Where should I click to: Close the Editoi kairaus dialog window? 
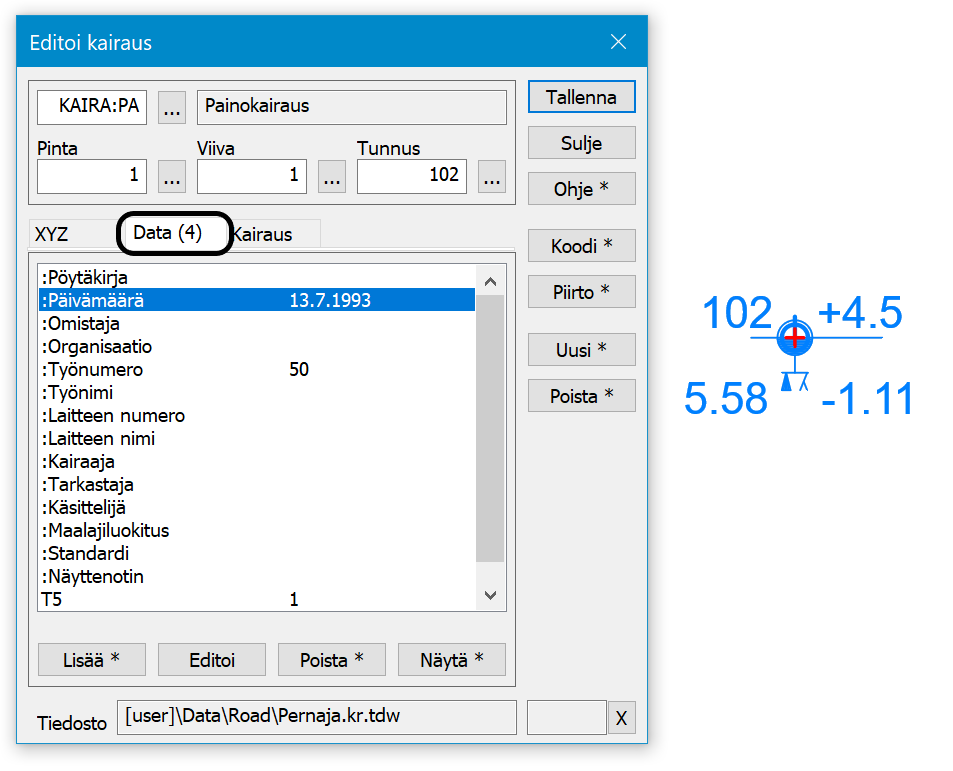(x=618, y=42)
